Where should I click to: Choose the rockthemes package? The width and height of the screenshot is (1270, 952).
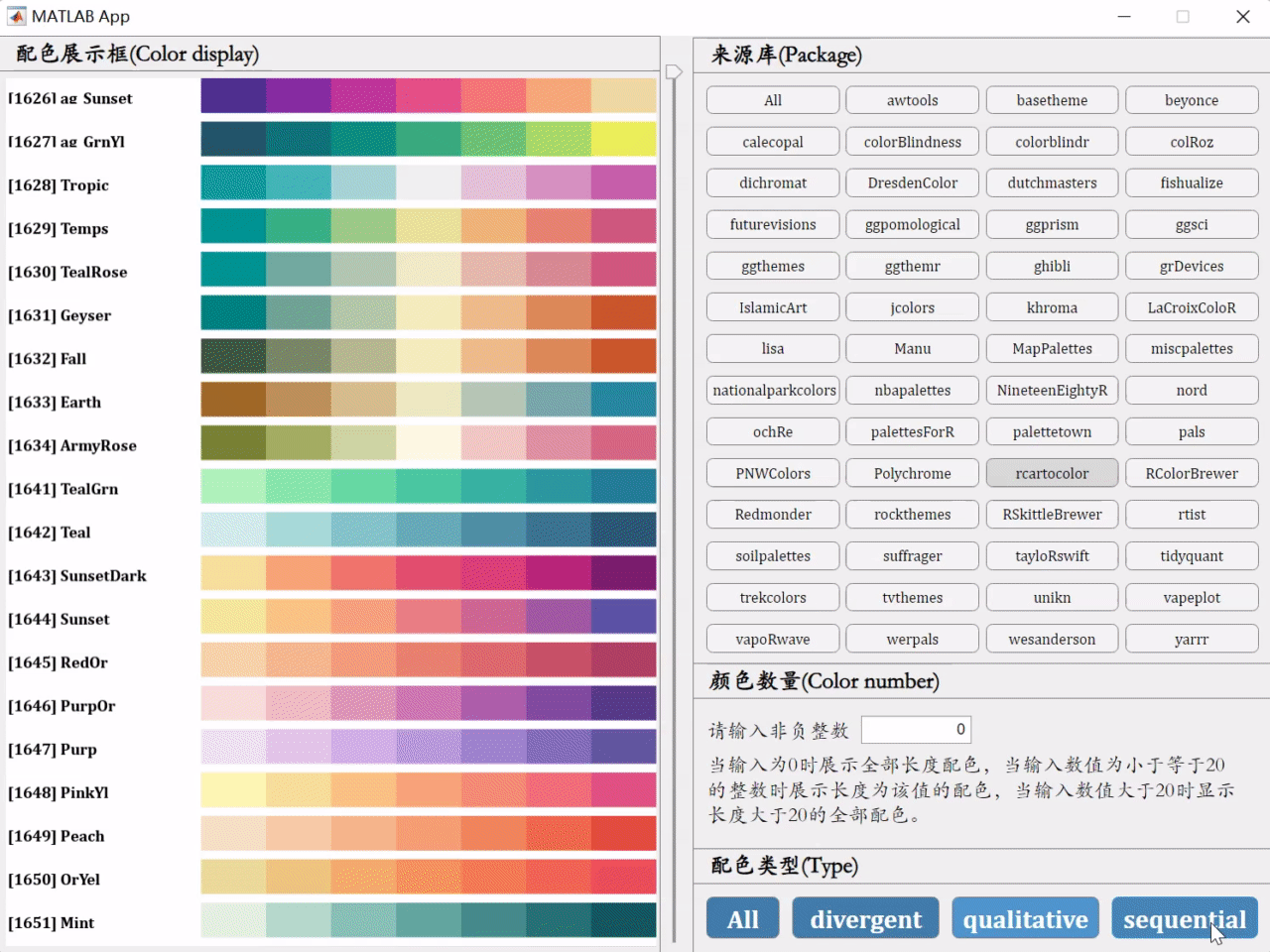pyautogui.click(x=913, y=515)
